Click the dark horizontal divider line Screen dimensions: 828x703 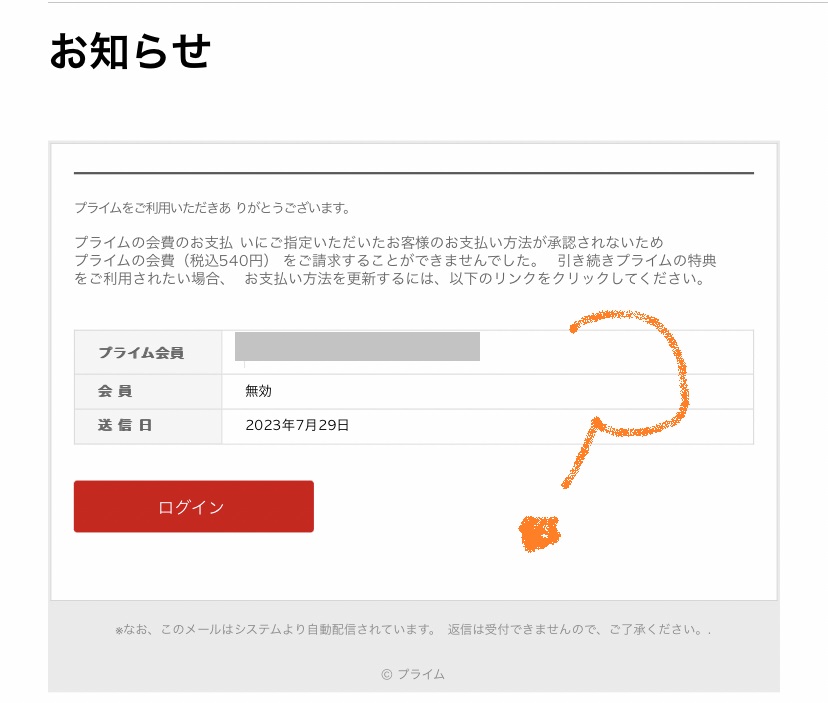(x=413, y=173)
